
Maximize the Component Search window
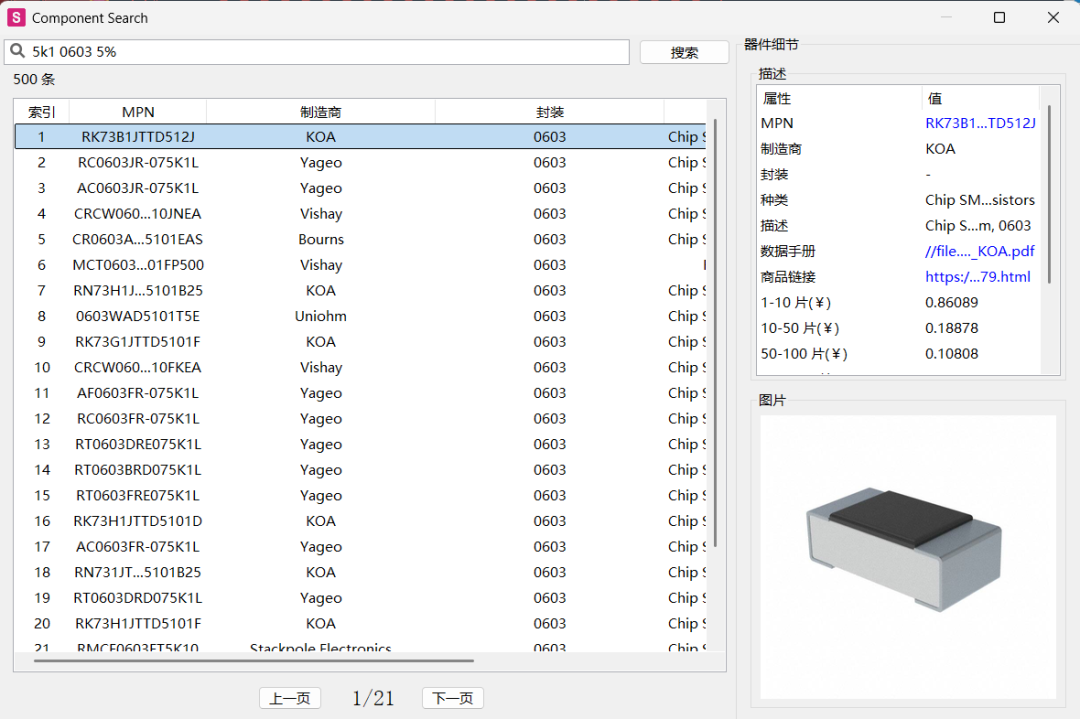pos(999,17)
